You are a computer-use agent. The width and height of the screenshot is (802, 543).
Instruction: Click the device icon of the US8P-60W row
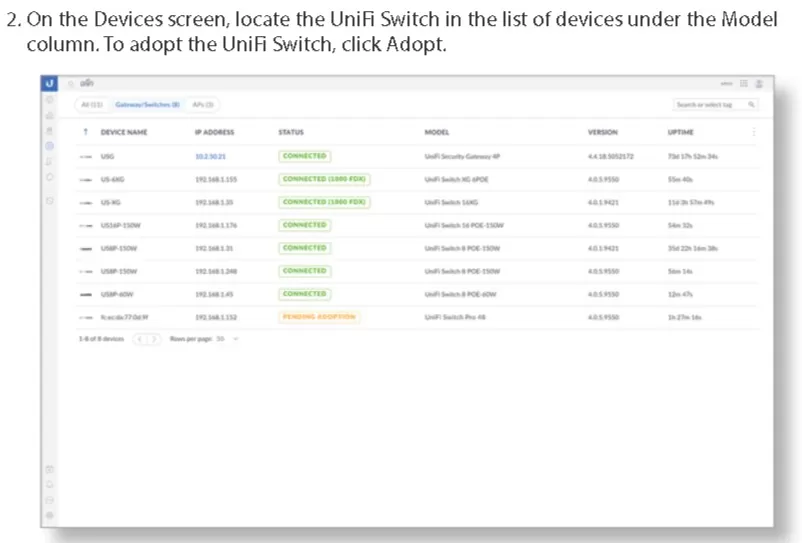86,295
